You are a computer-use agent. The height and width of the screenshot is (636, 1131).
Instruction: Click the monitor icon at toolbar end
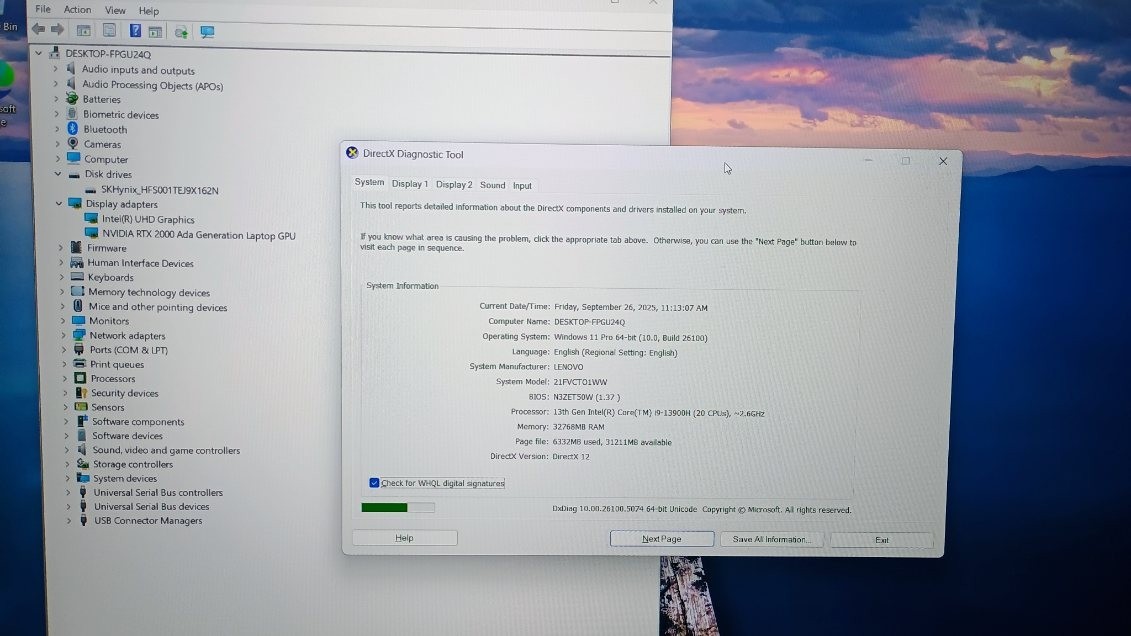coord(207,32)
